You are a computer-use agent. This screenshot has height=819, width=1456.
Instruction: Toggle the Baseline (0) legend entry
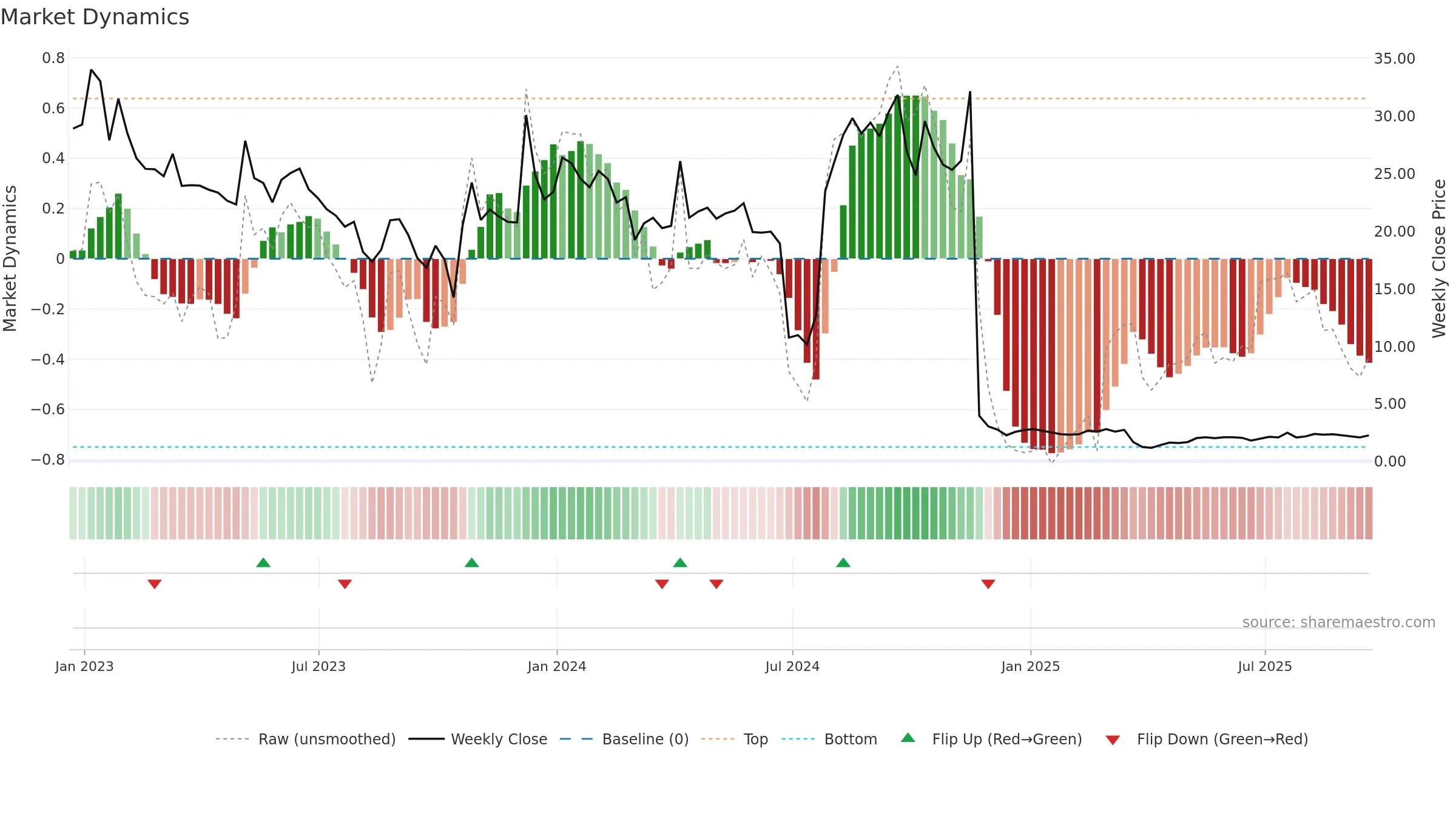pyautogui.click(x=624, y=739)
